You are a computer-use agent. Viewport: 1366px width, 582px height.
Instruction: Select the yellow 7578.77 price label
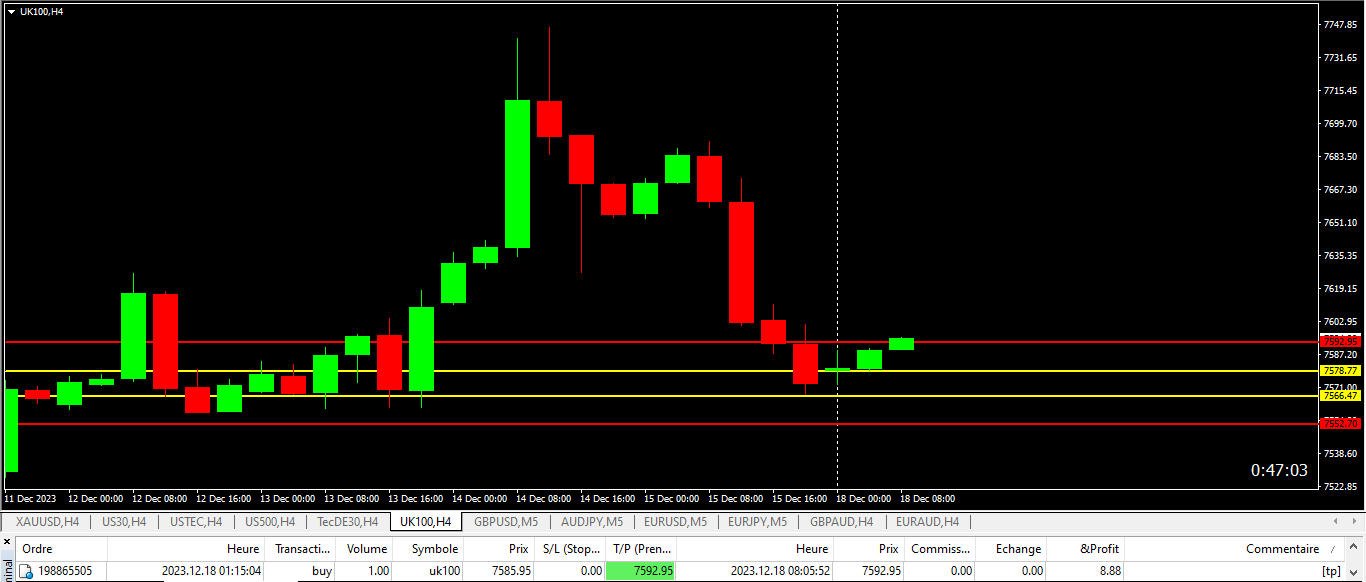pos(1339,370)
